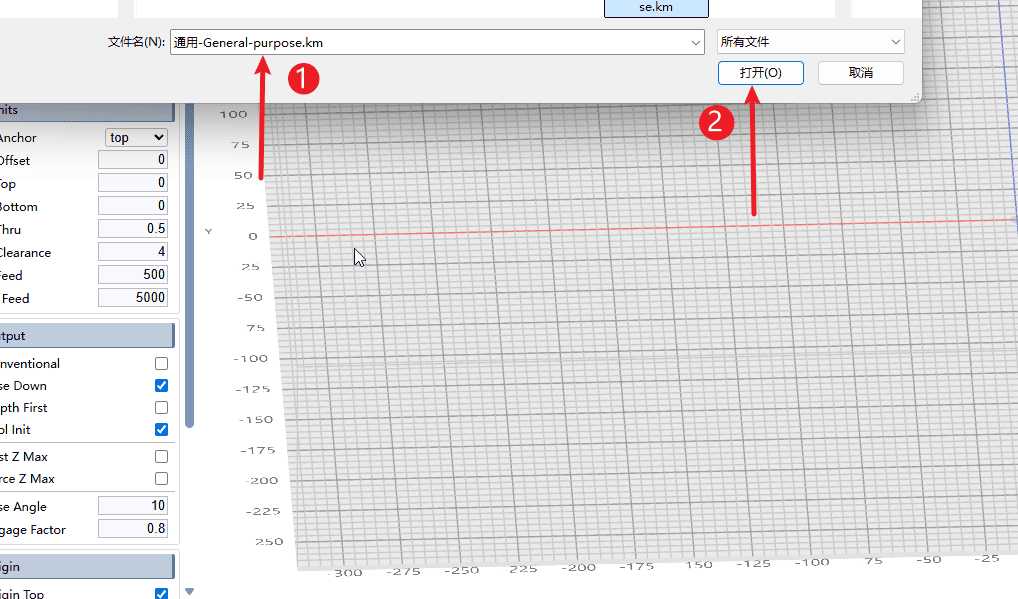Viewport: 1018px width, 599px height.
Task: Click the dialog resize grip corner
Action: pos(915,97)
